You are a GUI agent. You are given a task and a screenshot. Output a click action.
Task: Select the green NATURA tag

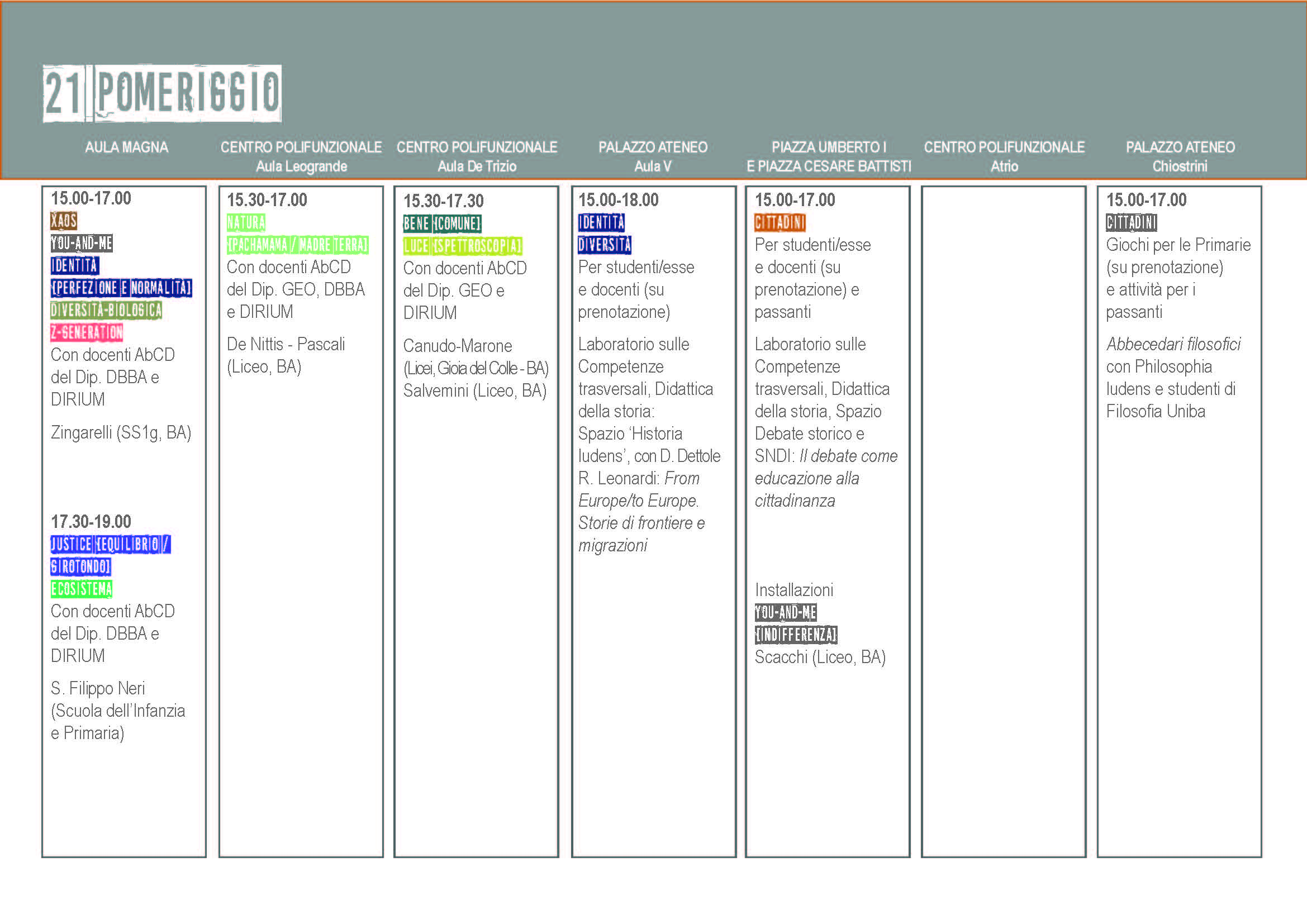coord(246,222)
